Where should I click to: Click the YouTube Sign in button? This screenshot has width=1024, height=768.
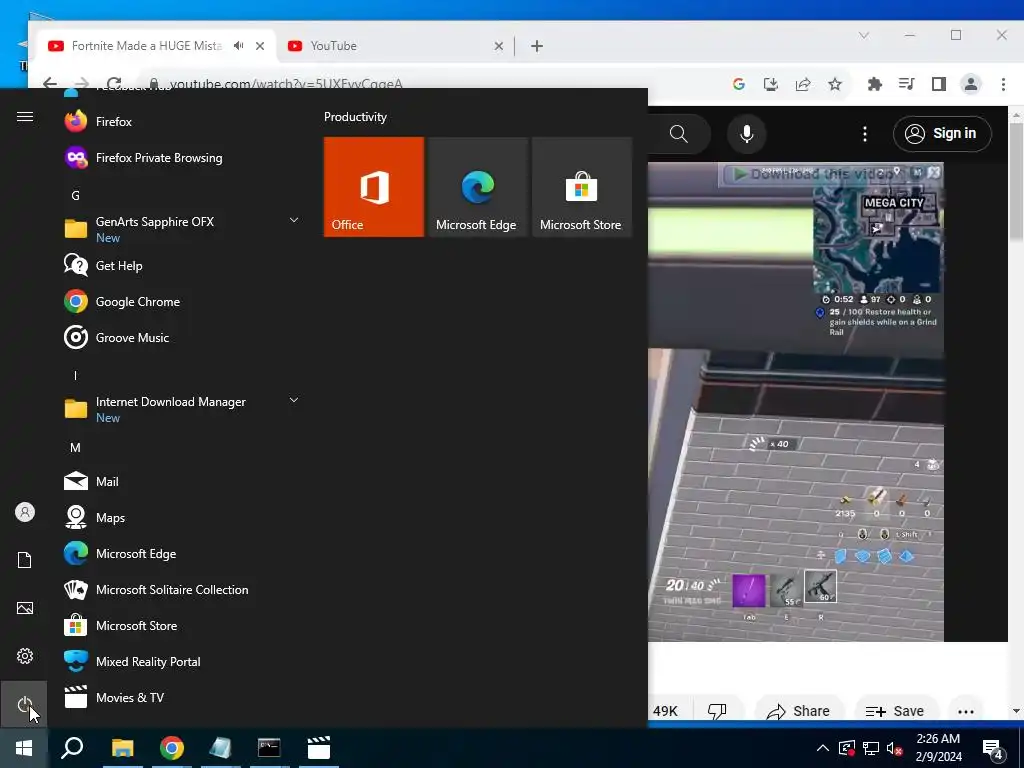coord(942,134)
